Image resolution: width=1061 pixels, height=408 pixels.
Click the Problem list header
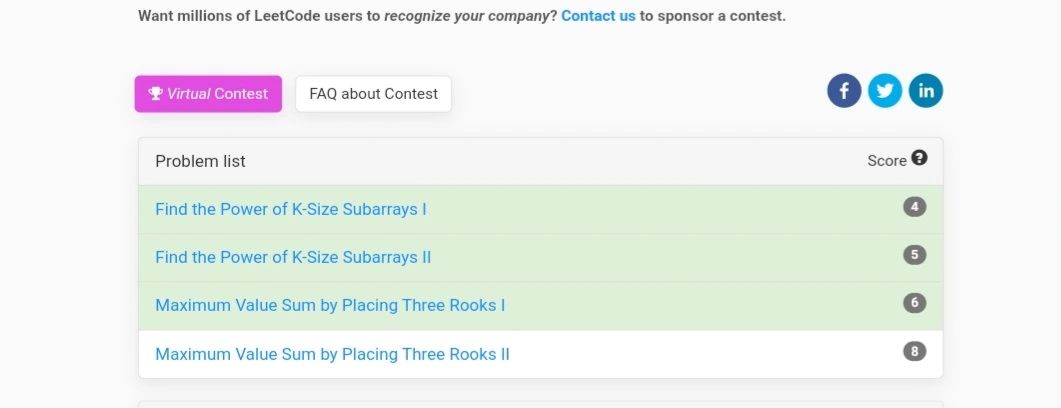200,161
